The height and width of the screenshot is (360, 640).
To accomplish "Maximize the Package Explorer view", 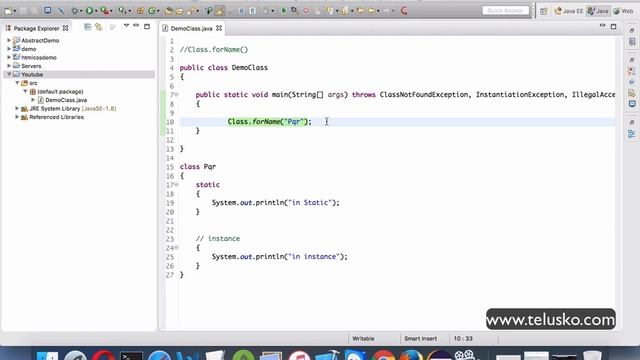I will [x=147, y=27].
